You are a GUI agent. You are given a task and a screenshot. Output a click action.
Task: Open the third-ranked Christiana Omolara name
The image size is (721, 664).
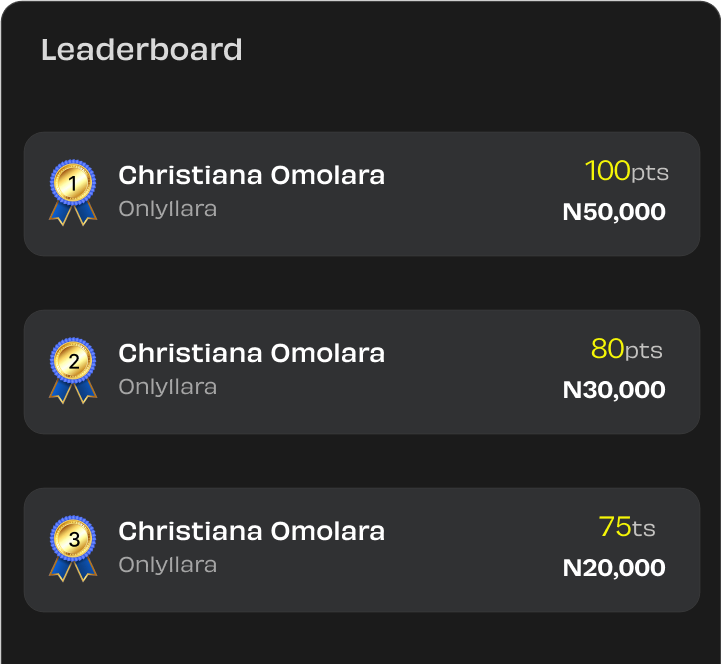(252, 531)
